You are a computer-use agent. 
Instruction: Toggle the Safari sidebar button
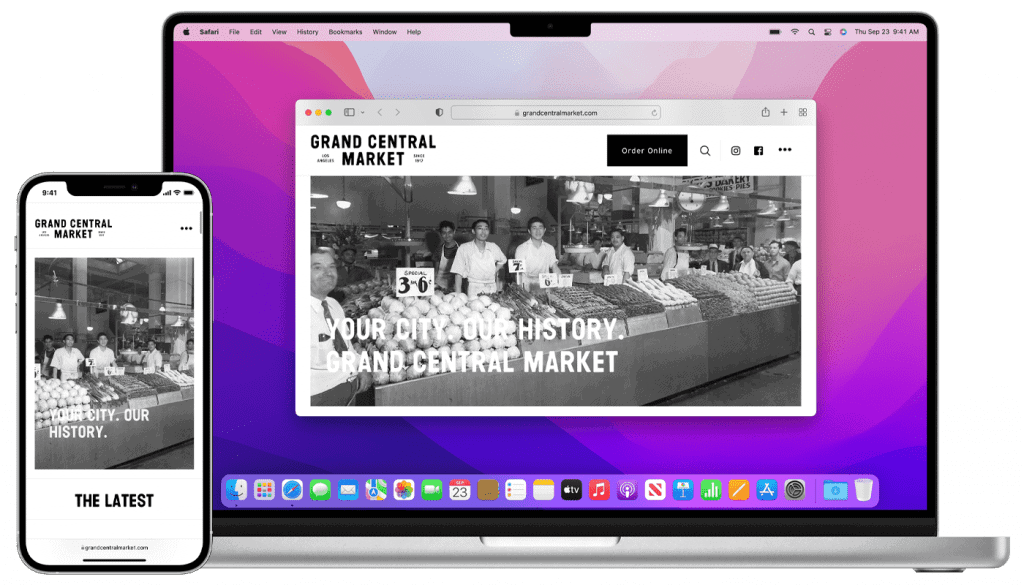pos(349,112)
